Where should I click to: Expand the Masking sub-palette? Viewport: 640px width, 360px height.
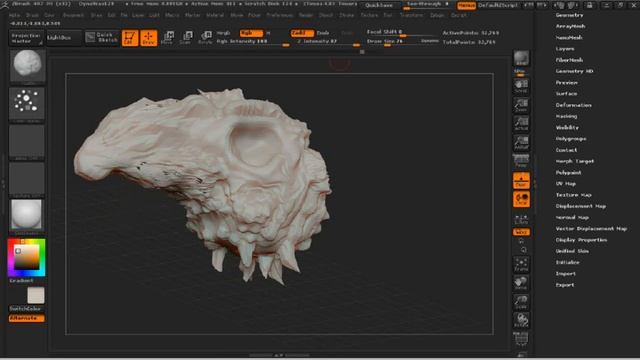click(567, 116)
